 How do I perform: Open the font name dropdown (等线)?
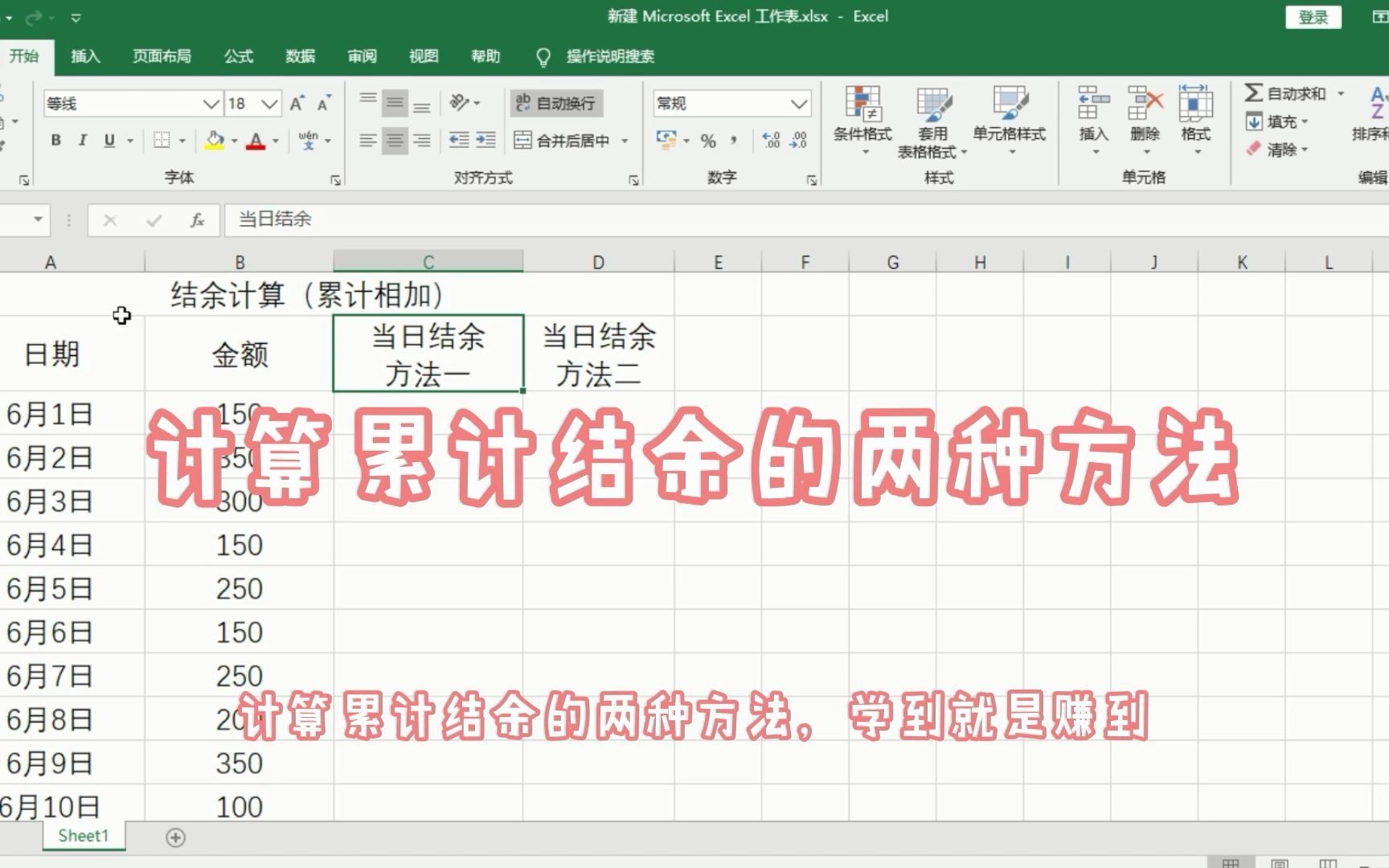coord(211,104)
